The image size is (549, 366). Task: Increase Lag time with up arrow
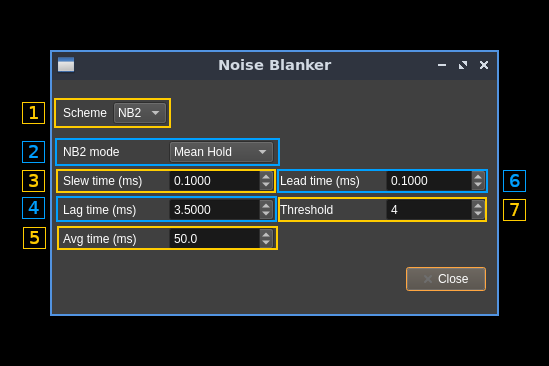pyautogui.click(x=266, y=206)
